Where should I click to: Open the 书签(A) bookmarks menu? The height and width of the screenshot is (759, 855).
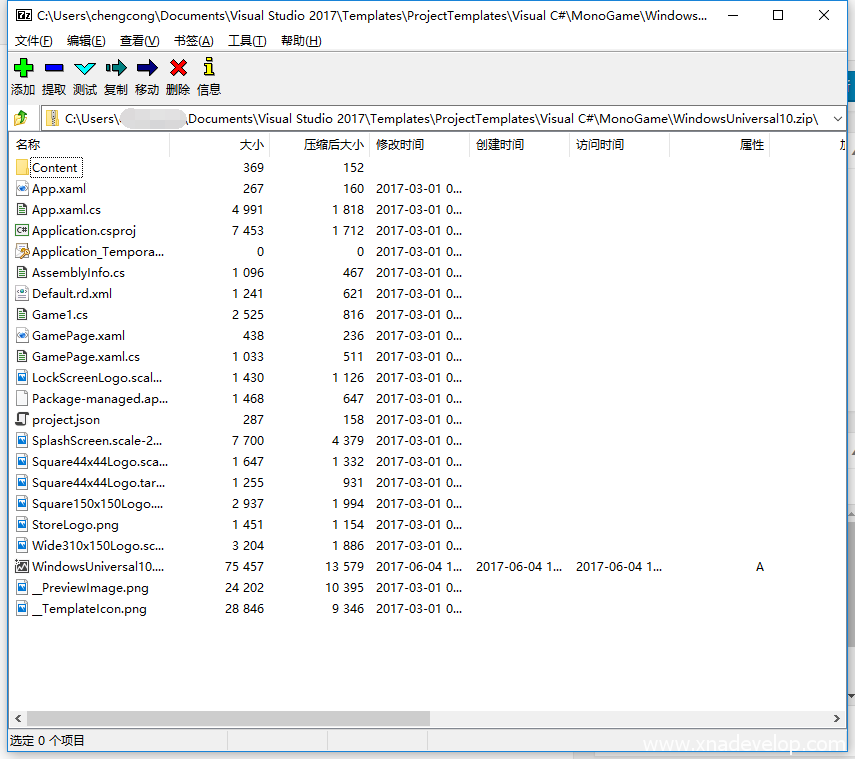click(x=193, y=41)
